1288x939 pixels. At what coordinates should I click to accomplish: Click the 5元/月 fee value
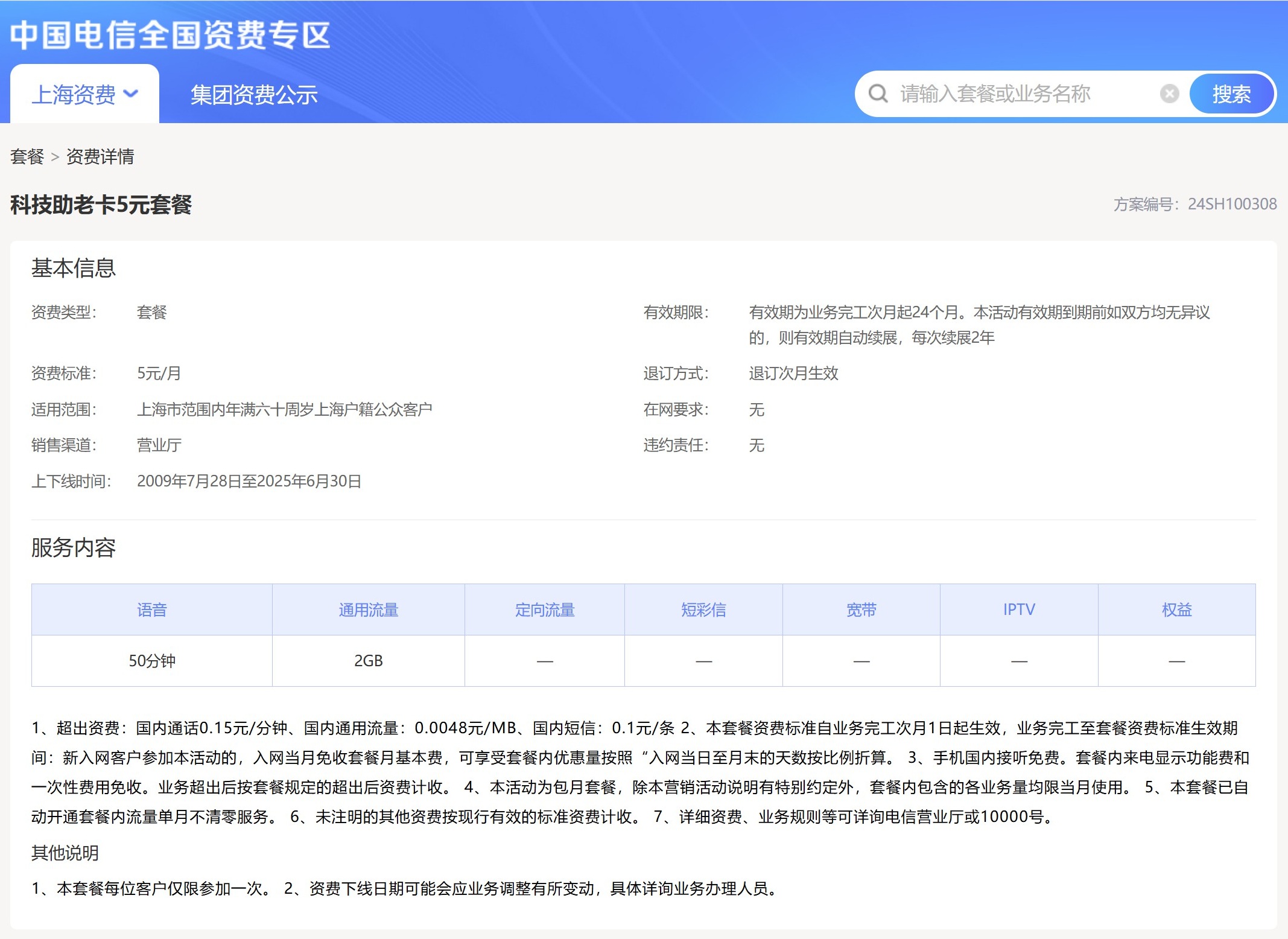click(159, 373)
